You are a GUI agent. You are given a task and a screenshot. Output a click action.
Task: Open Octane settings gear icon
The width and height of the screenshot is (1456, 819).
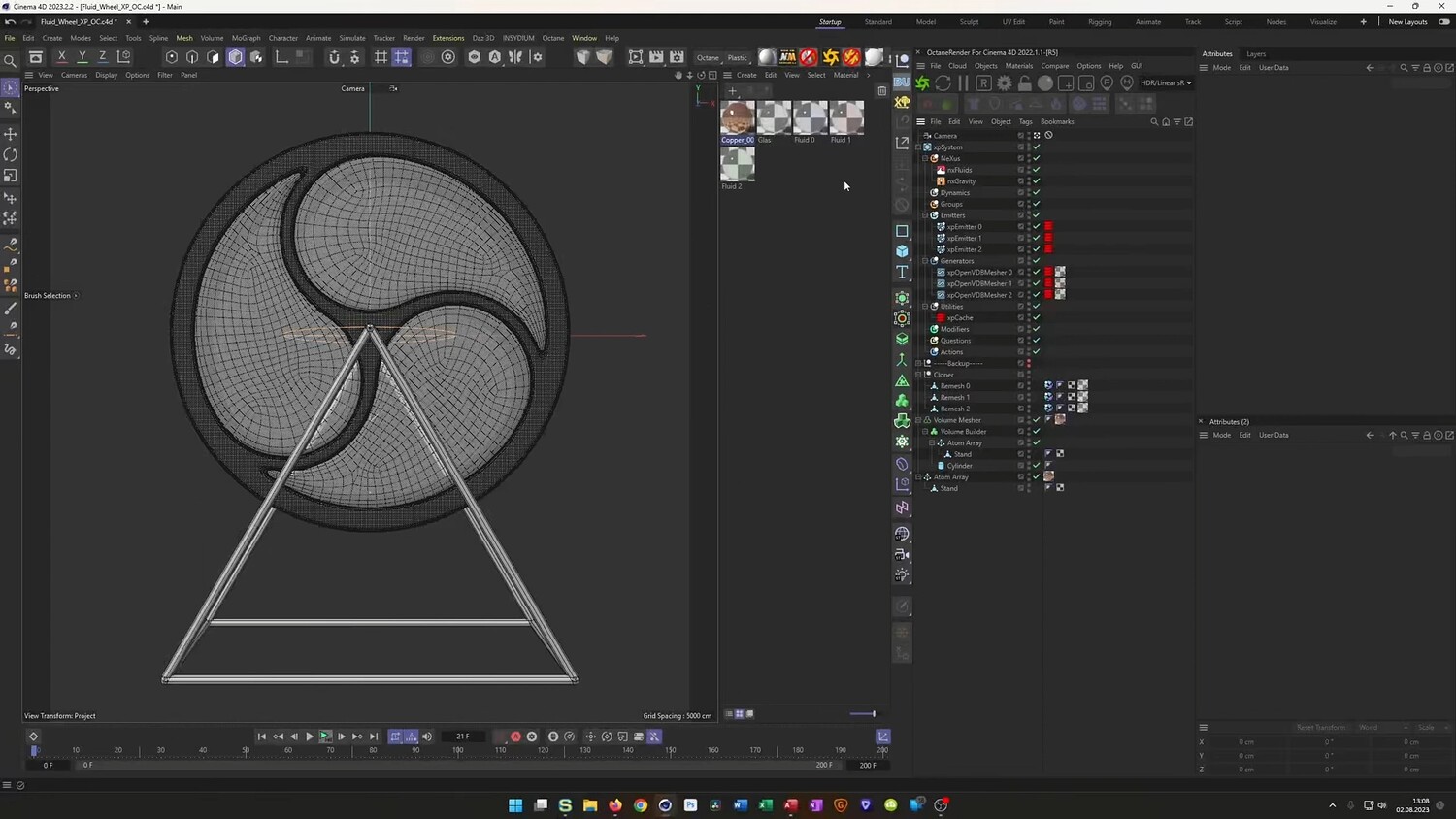[1004, 83]
